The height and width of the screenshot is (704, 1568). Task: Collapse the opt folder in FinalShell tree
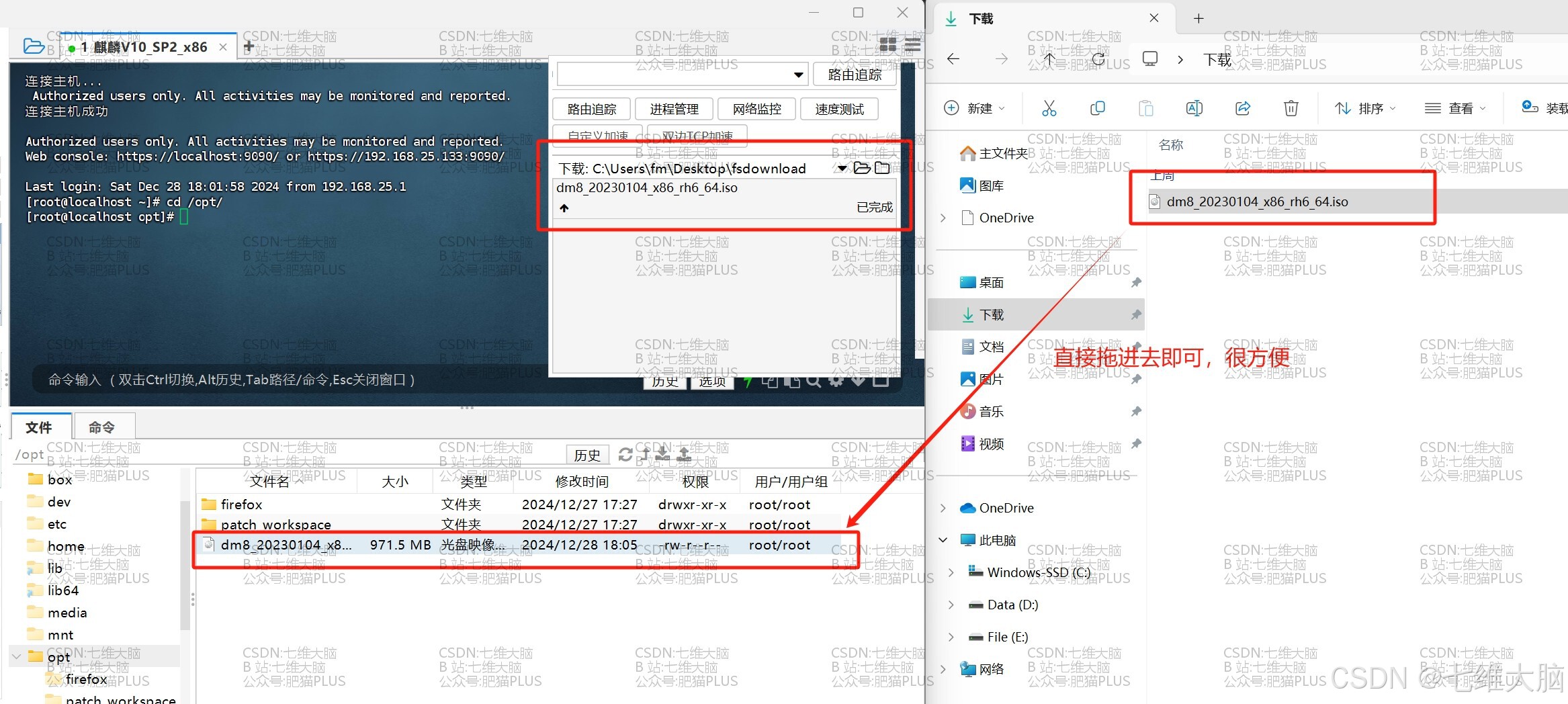click(x=17, y=656)
